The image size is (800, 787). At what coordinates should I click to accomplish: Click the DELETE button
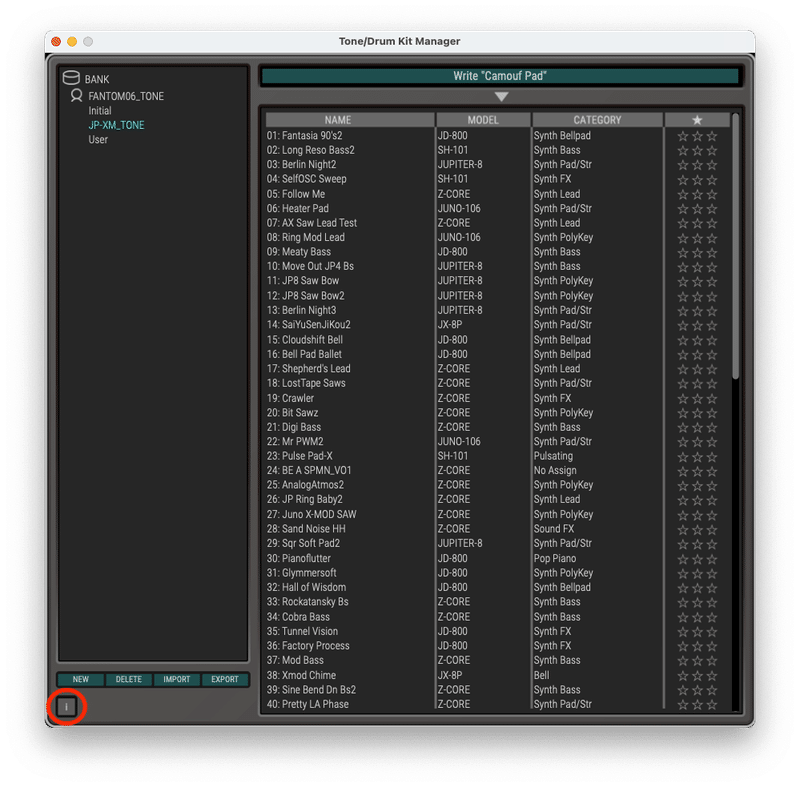coord(129,679)
